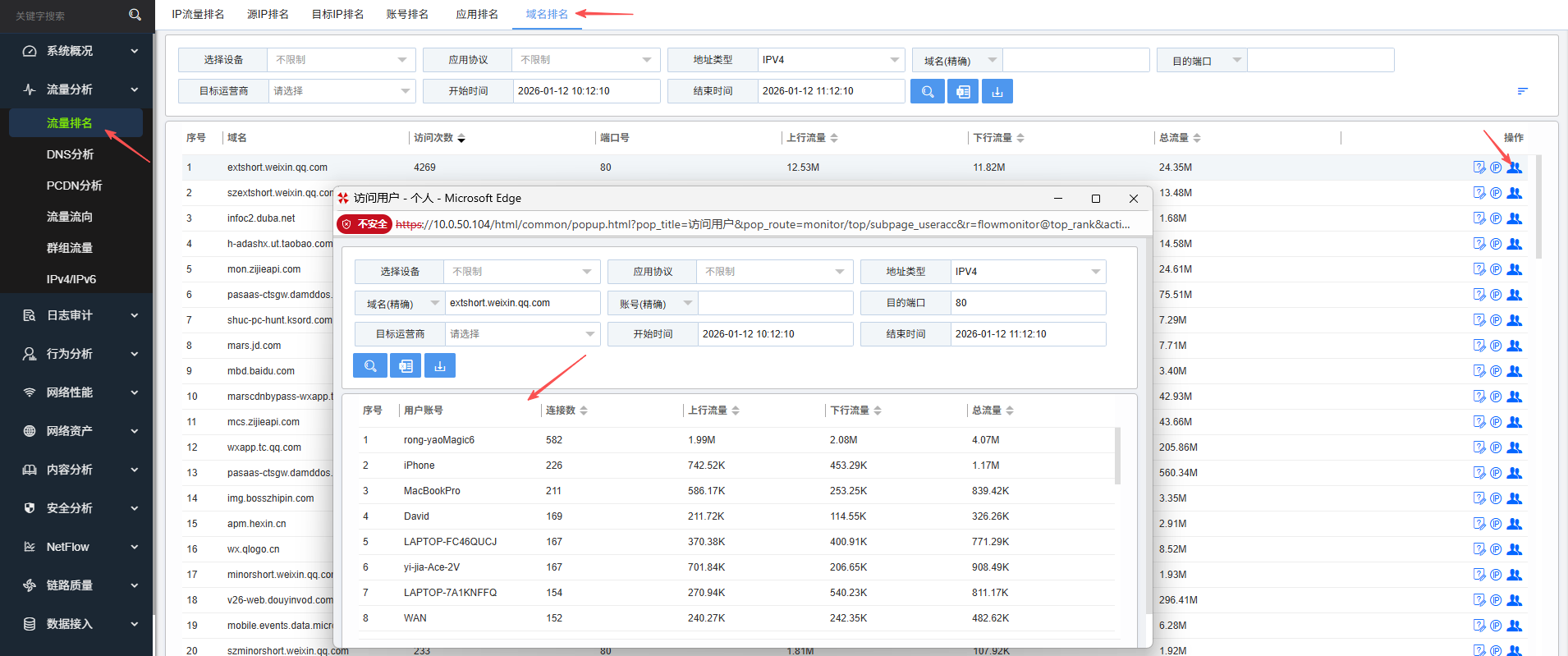Open the DNS分析 sidebar menu item

70,154
